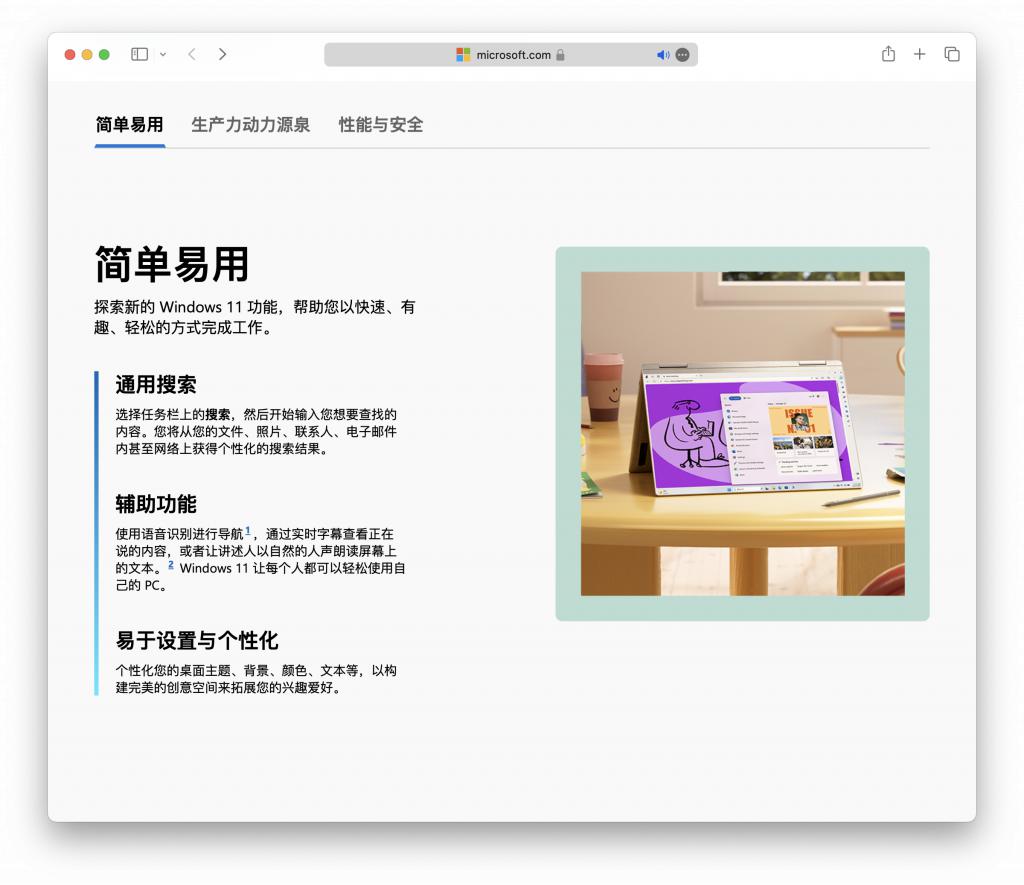Switch to the 生产力动力源泉 tab
The image size is (1024, 885).
pyautogui.click(x=250, y=125)
